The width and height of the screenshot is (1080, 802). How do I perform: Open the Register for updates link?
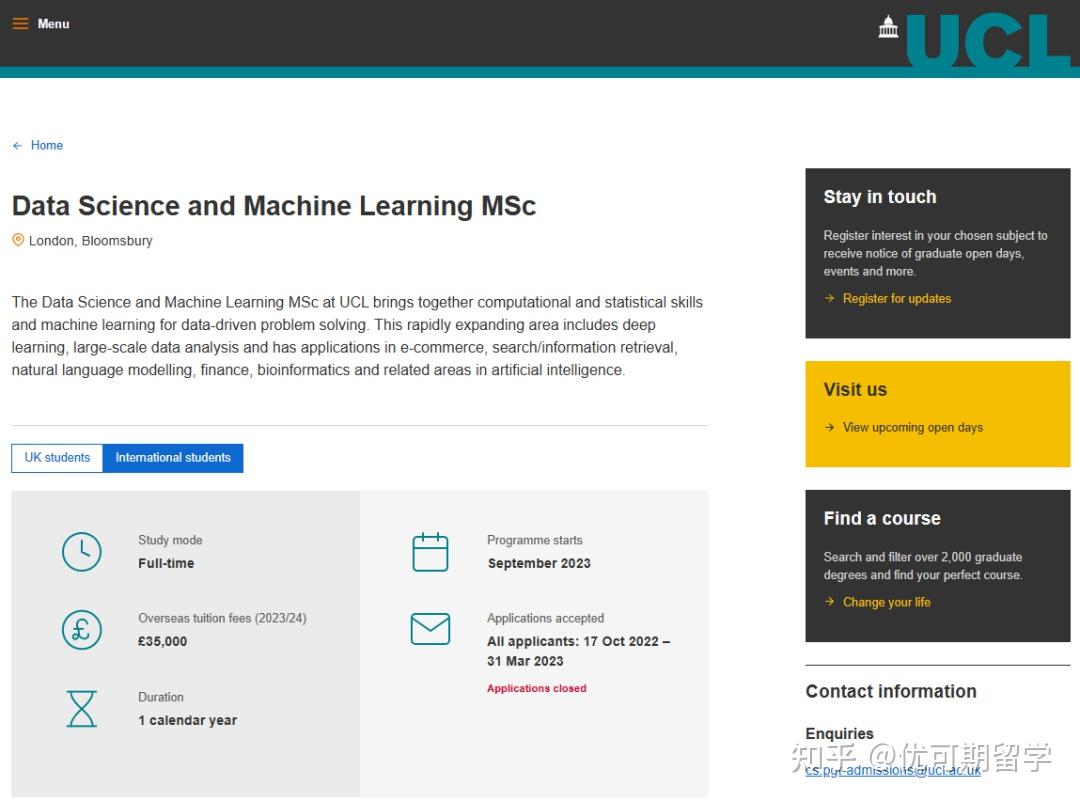coord(897,298)
